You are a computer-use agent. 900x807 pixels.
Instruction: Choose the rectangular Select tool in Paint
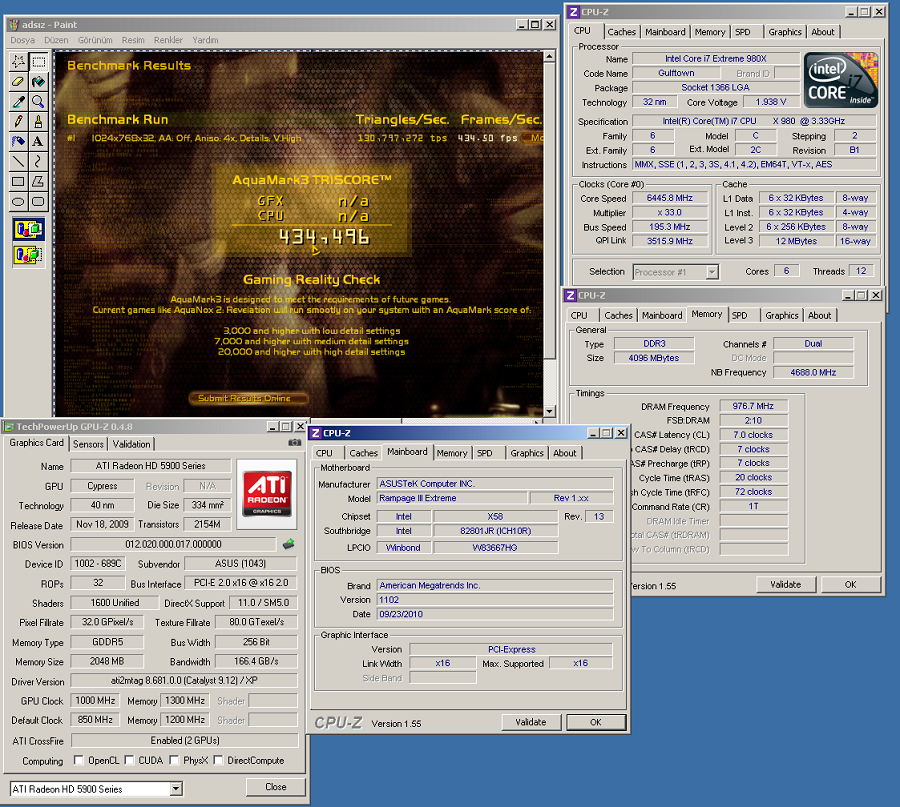pos(38,61)
